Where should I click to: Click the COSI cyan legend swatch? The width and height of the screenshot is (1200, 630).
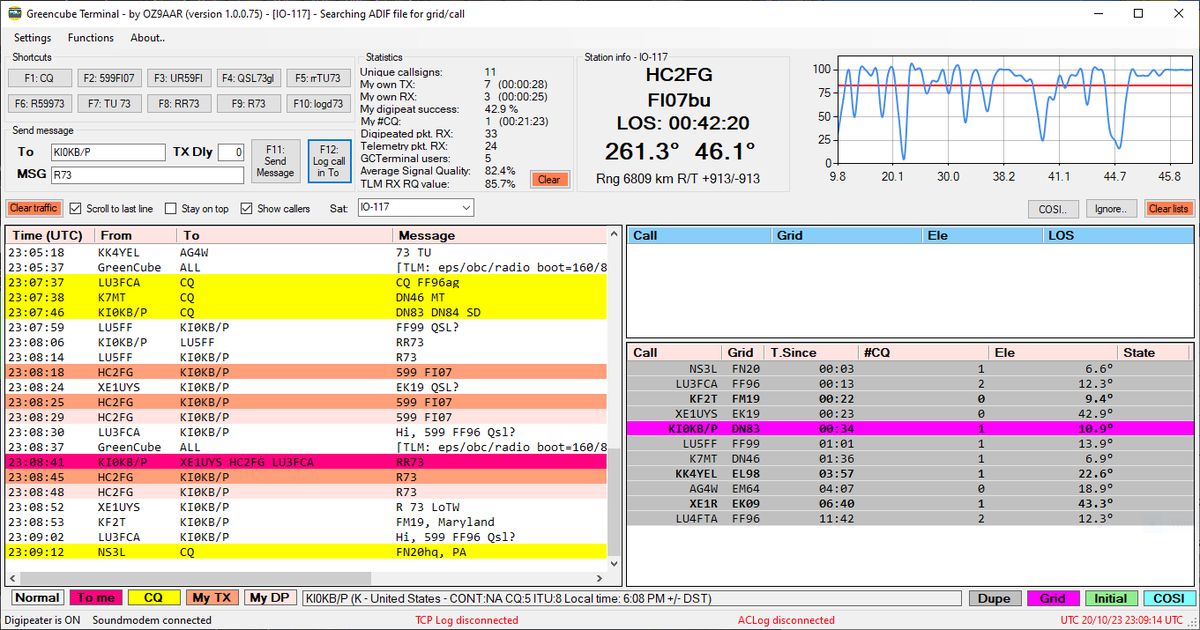coord(1169,598)
